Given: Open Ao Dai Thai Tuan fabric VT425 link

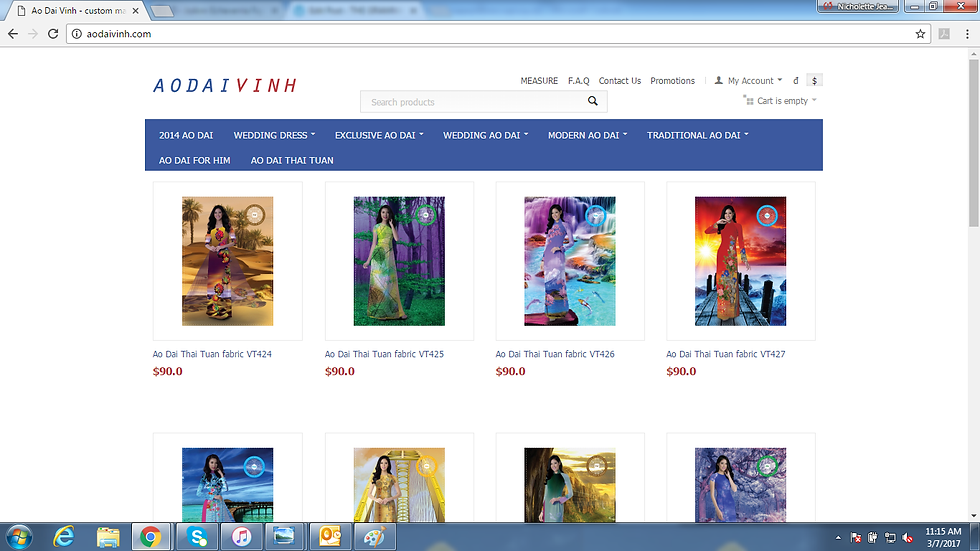Looking at the screenshot, I should 384,354.
